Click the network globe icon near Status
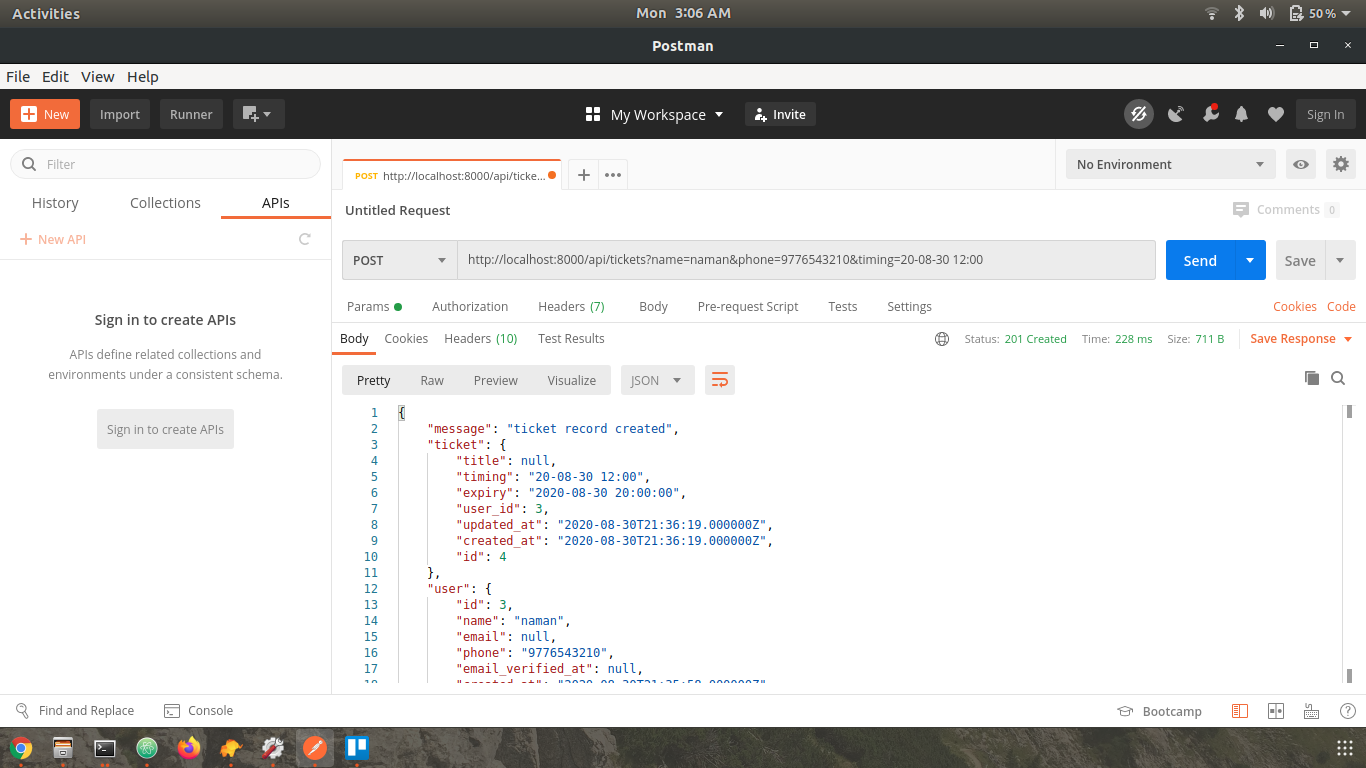The height and width of the screenshot is (768, 1366). click(942, 339)
